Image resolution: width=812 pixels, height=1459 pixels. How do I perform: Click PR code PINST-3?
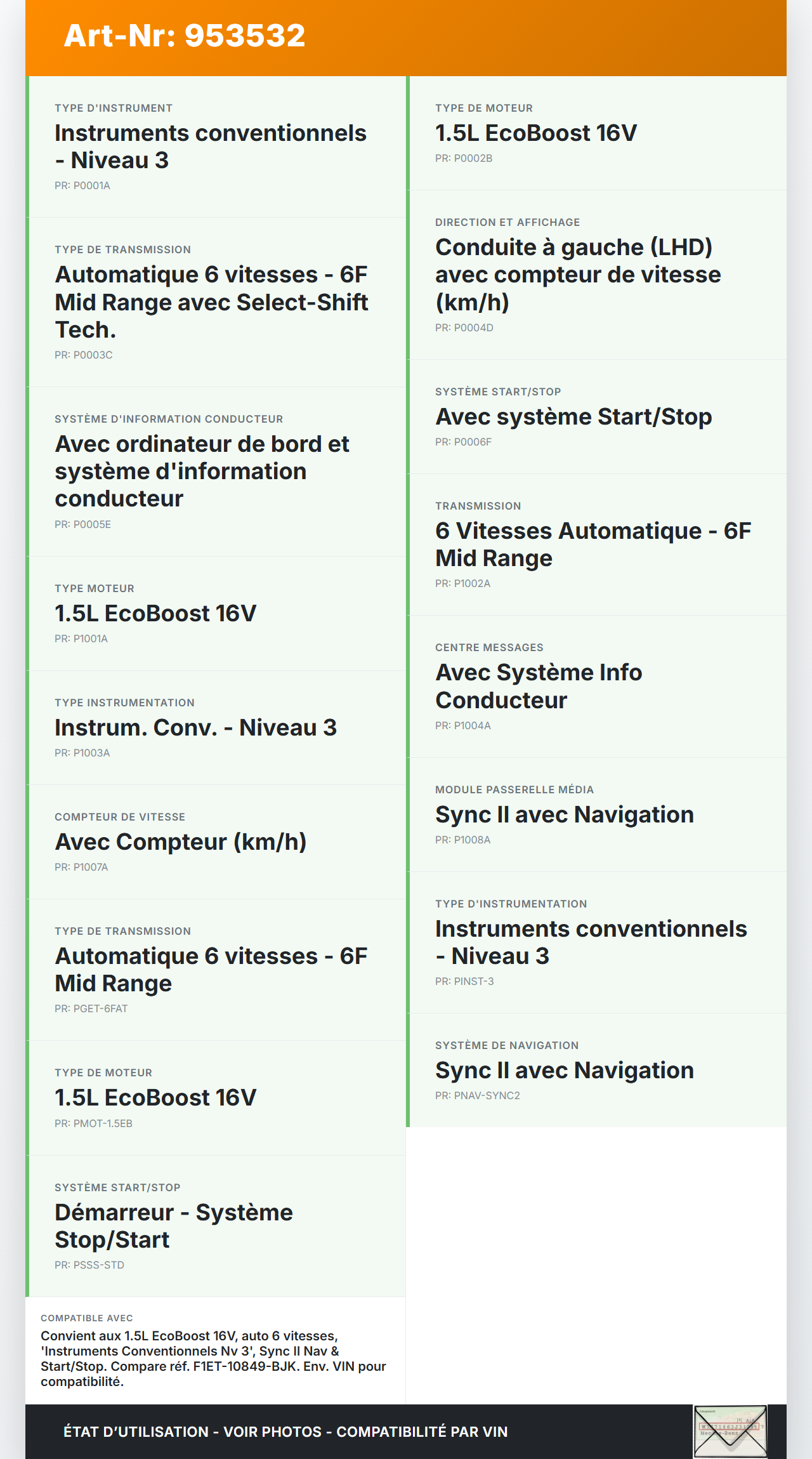click(x=464, y=981)
